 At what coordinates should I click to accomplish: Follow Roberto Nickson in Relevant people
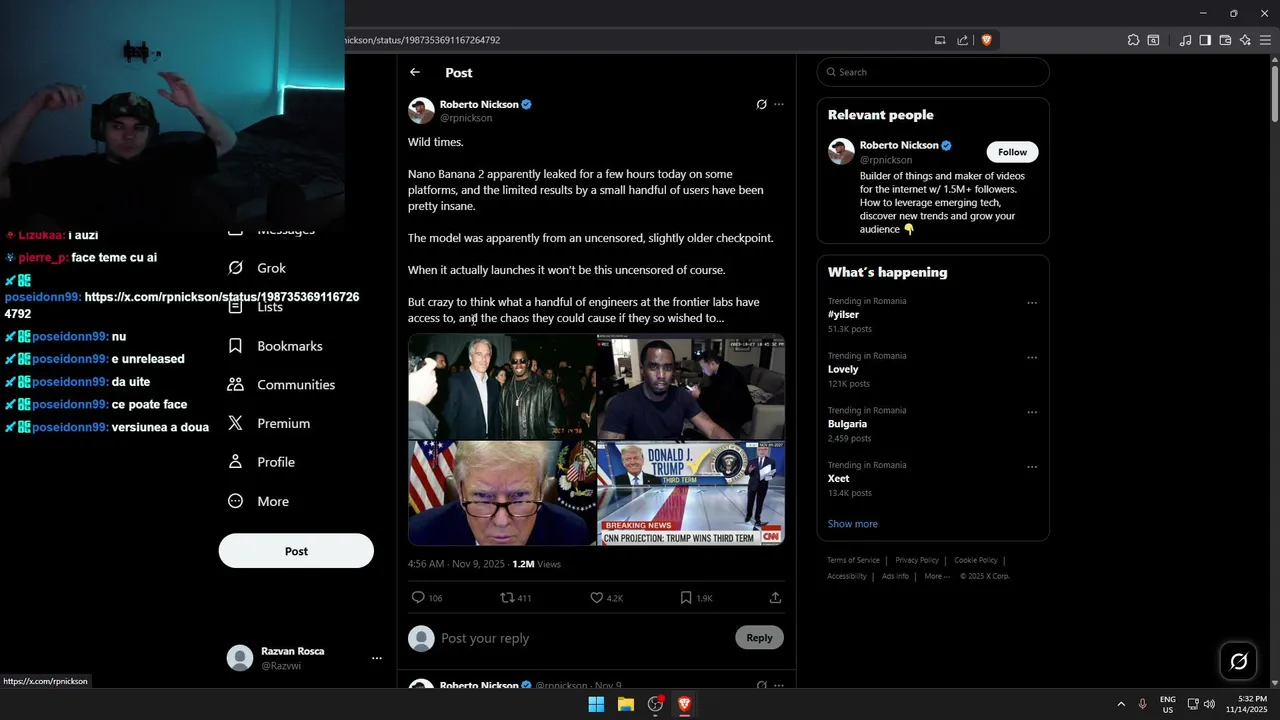tap(1012, 152)
